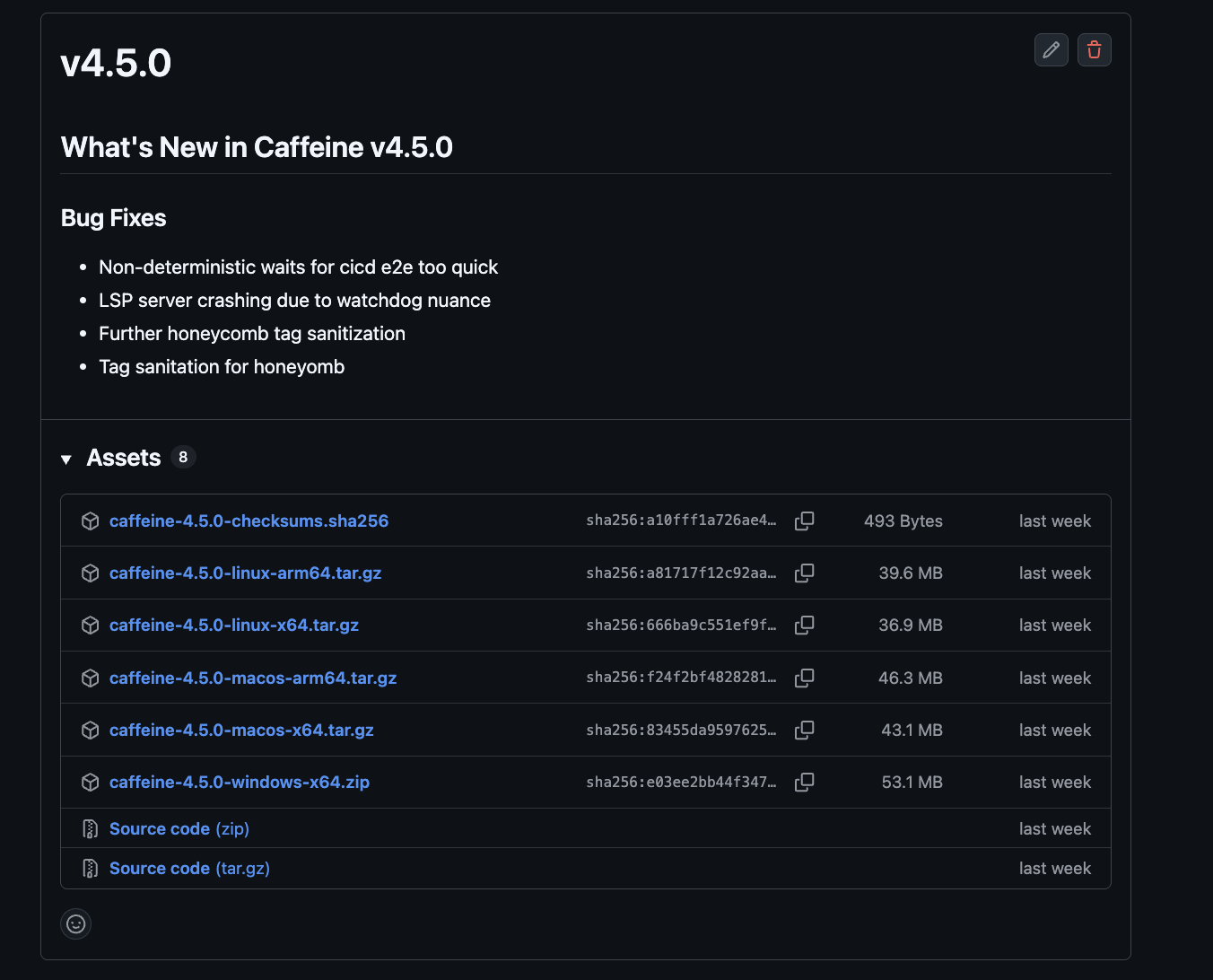Download caffeine-4.5.0-linux-arm64.tar.gz
The height and width of the screenshot is (980, 1213).
click(x=245, y=573)
